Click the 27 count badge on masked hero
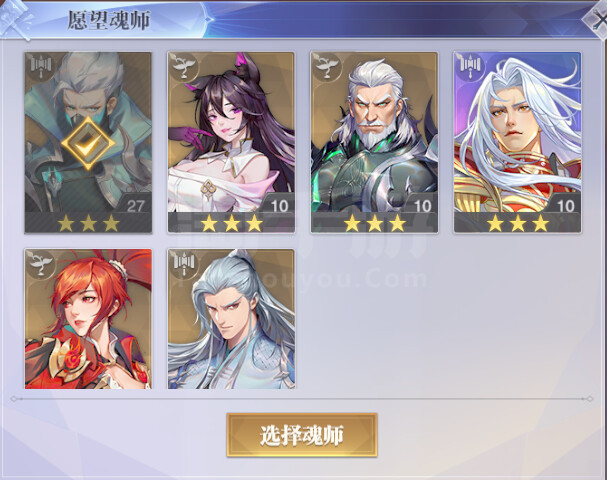The height and width of the screenshot is (480, 607). click(x=135, y=206)
